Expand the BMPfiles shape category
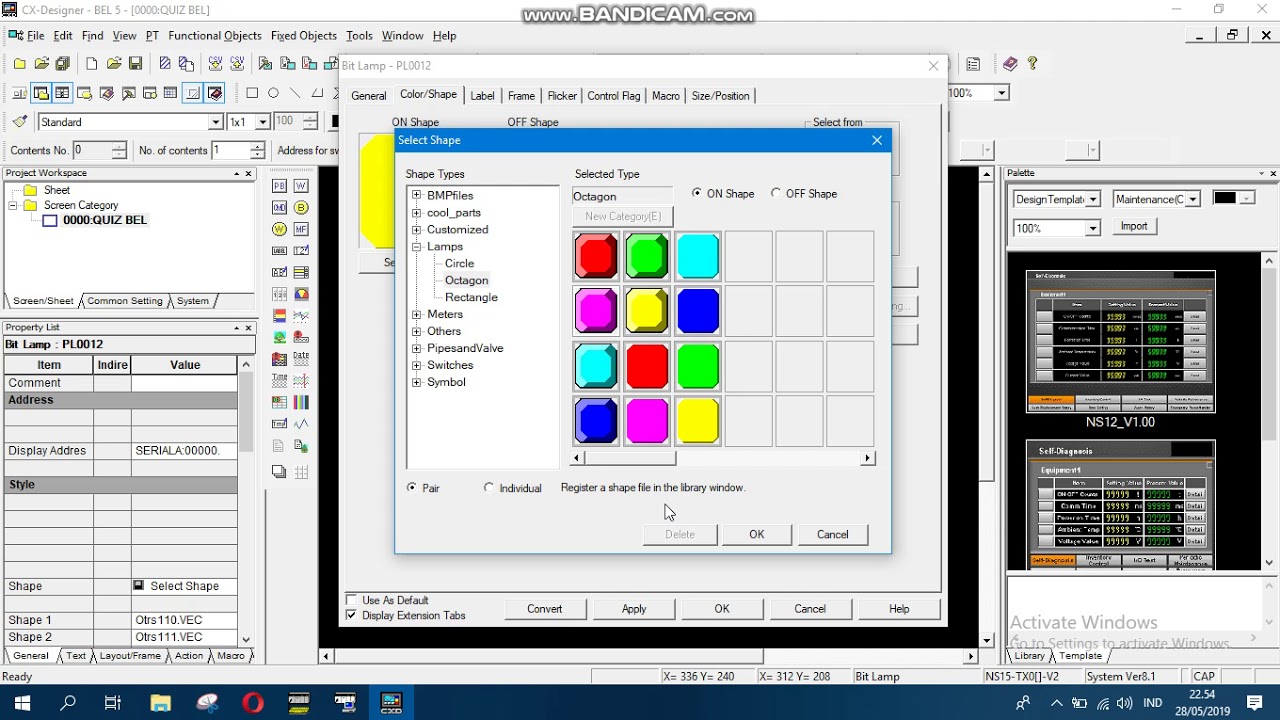1280x720 pixels. coord(417,195)
